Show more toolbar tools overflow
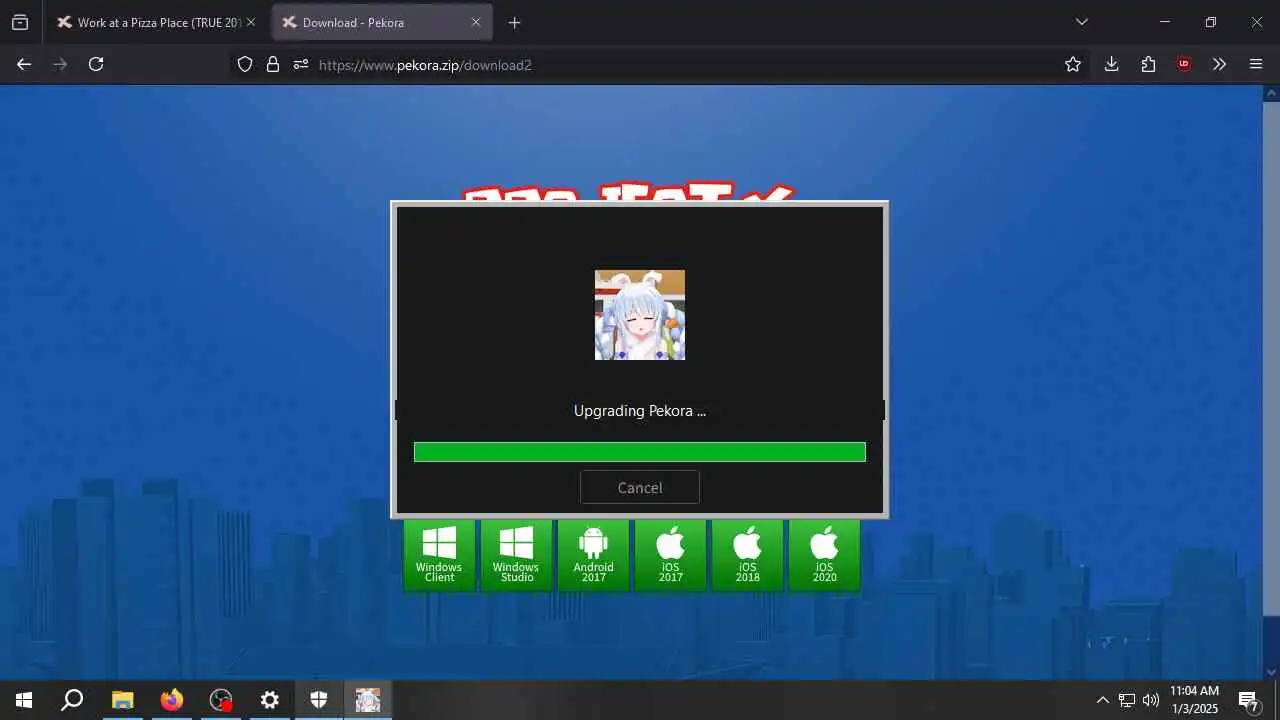 pyautogui.click(x=1219, y=64)
